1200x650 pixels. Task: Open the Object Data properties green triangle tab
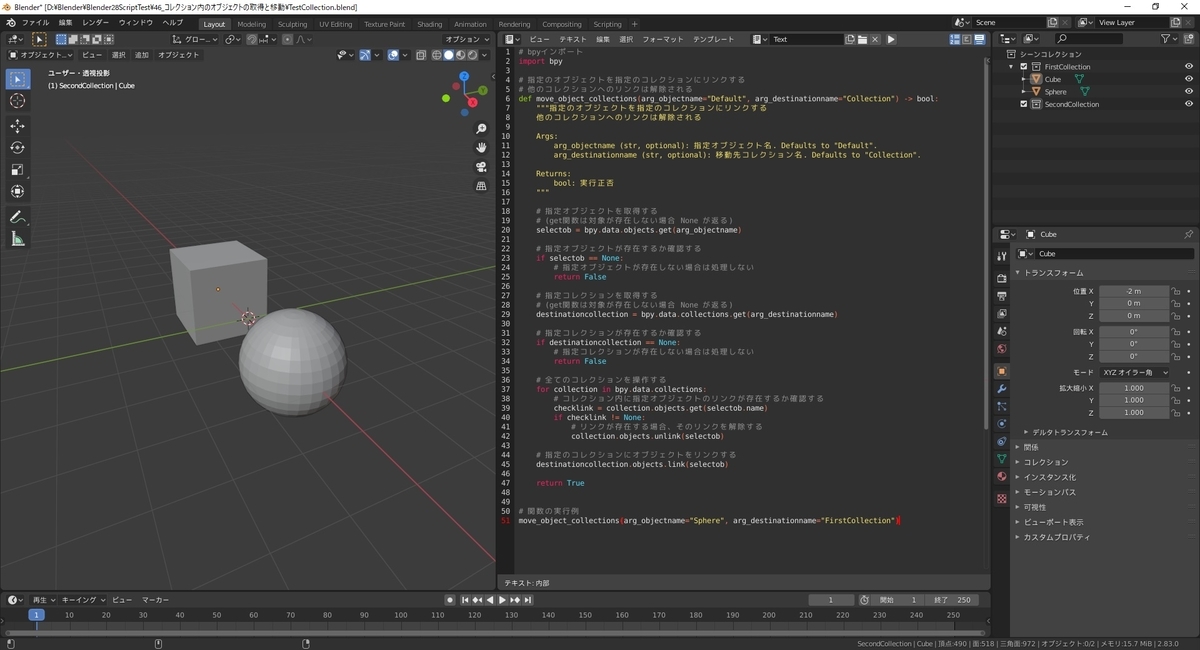[x=1001, y=458]
